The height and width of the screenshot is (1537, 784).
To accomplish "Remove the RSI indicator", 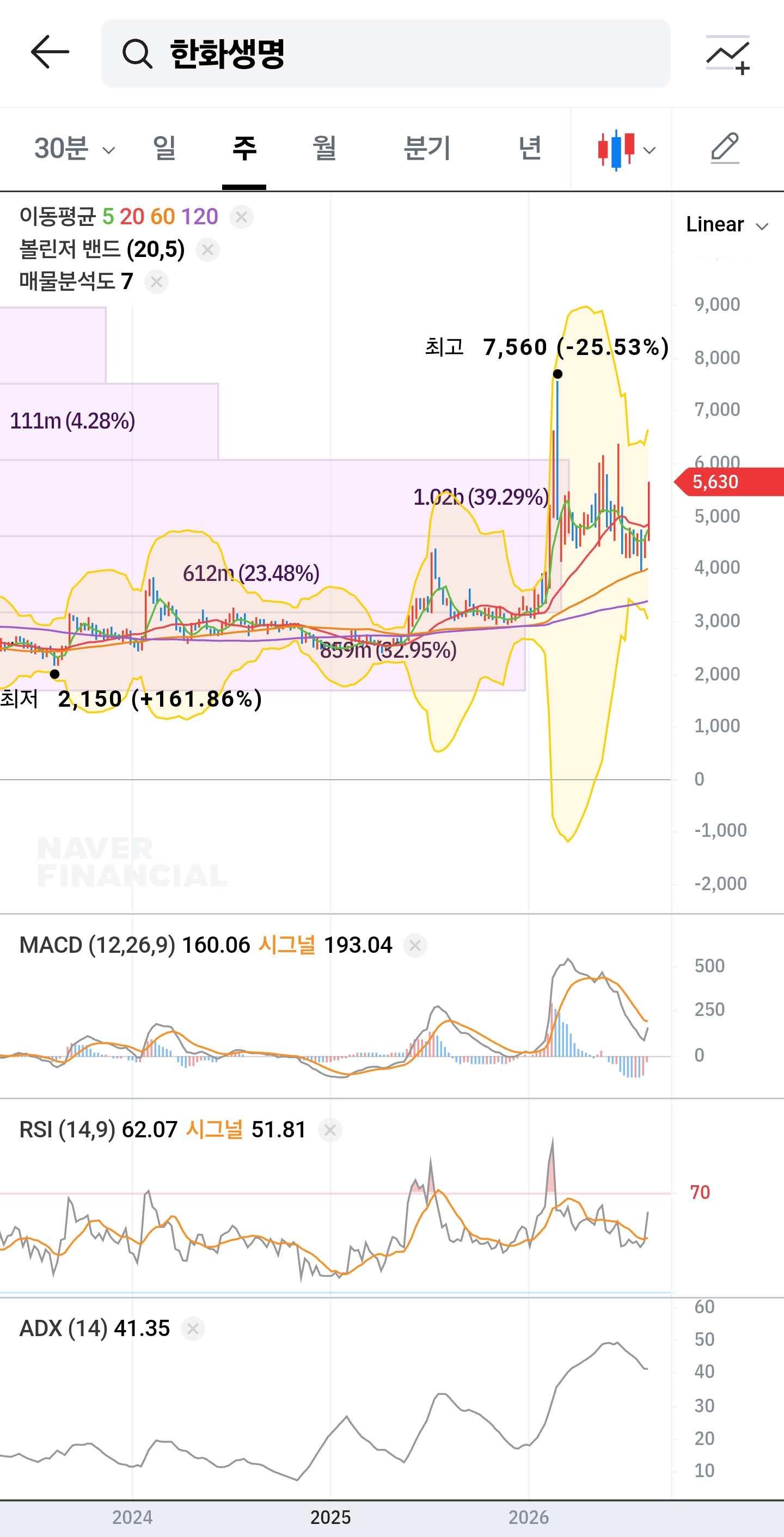I will 330,1130.
